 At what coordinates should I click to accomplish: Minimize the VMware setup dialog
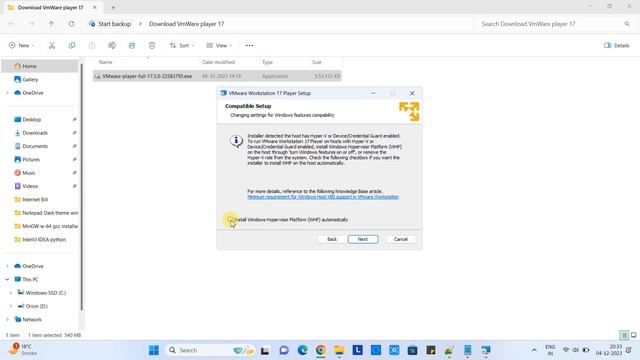[373, 93]
